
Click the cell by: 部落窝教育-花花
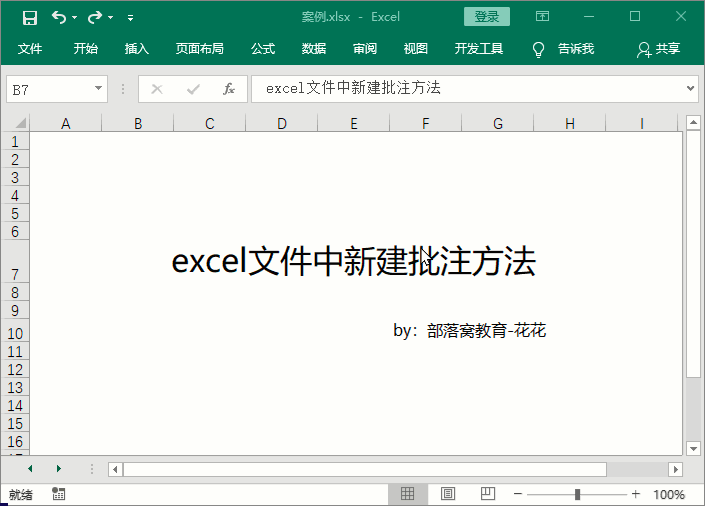coord(469,331)
